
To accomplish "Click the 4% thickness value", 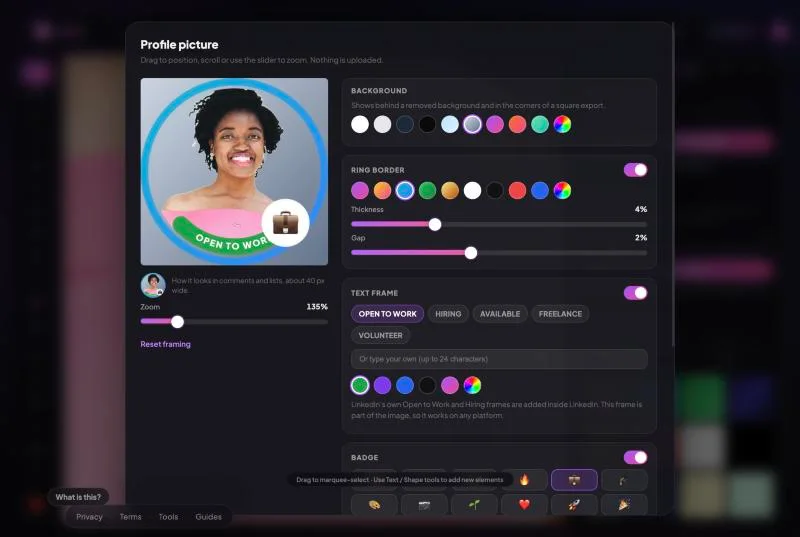I will (641, 210).
